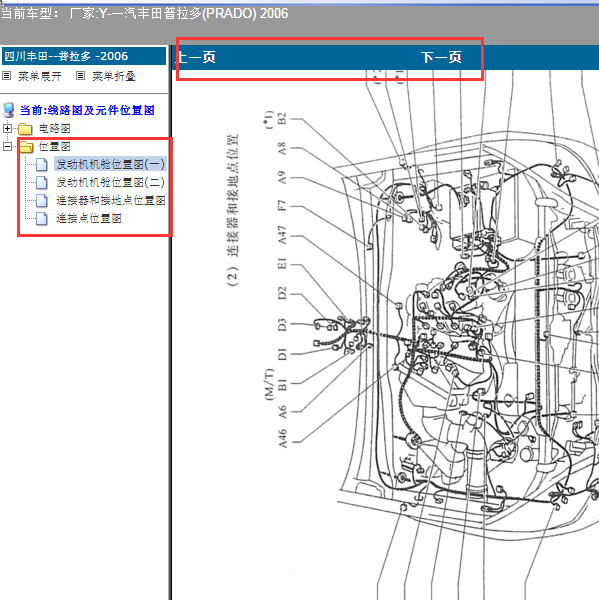Screen dimensions: 599x600
Task: Go to previous page with 上一页
Action: pyautogui.click(x=196, y=57)
